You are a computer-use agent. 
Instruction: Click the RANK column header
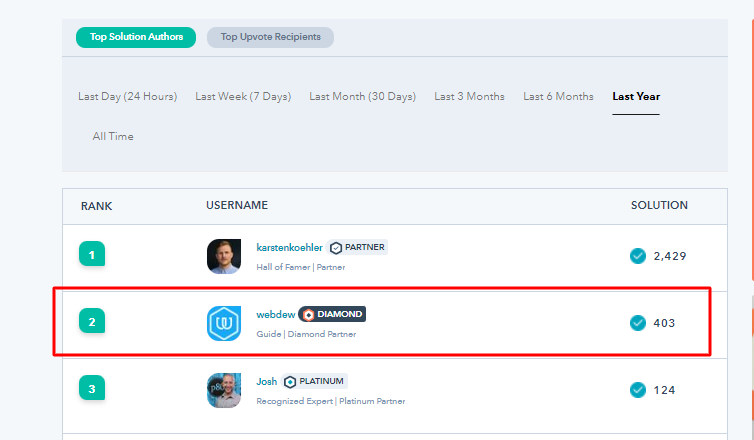[x=96, y=206]
